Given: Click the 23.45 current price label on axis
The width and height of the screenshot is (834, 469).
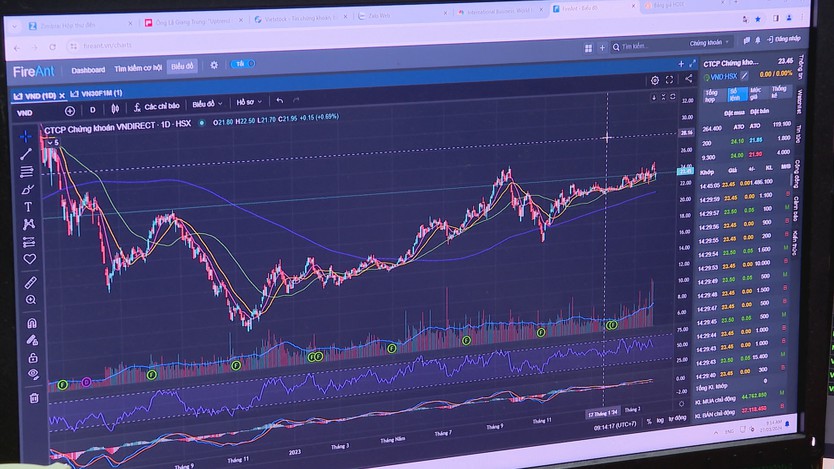Looking at the screenshot, I should (x=685, y=171).
